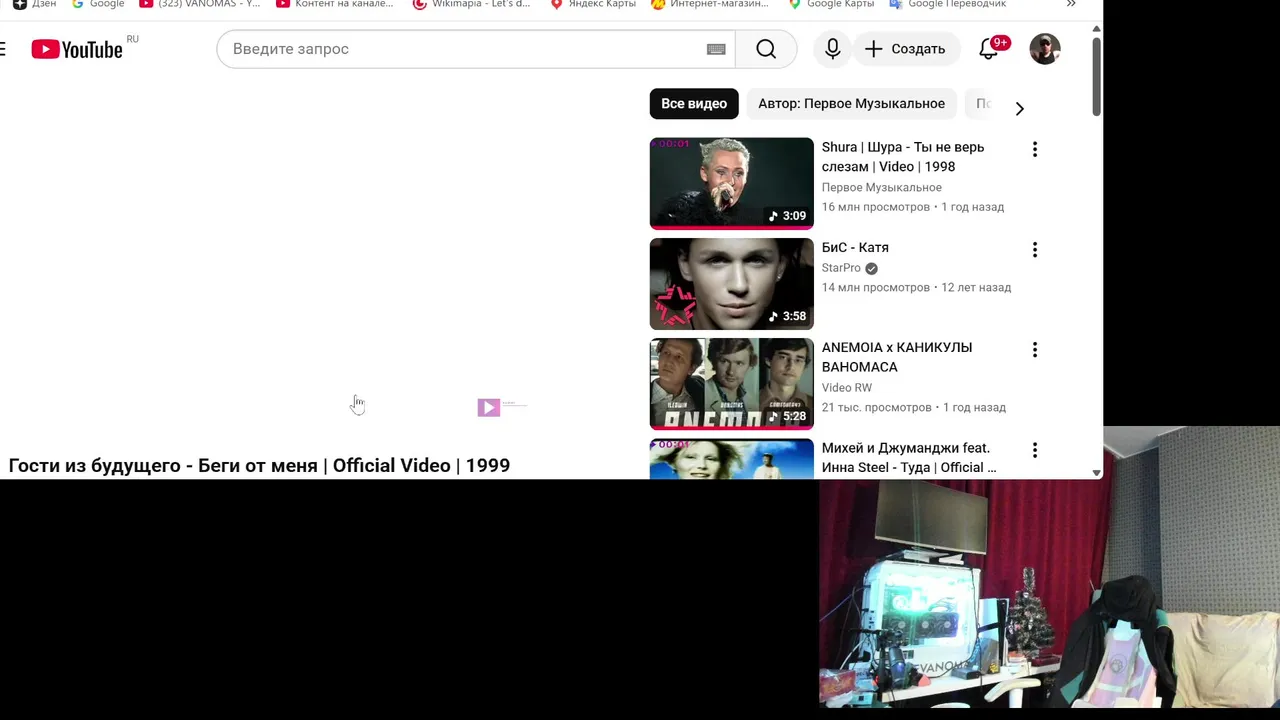Open video title Михей и Джуманджи feat. Инна Steel
Screen dimensions: 1280x720
click(x=909, y=458)
